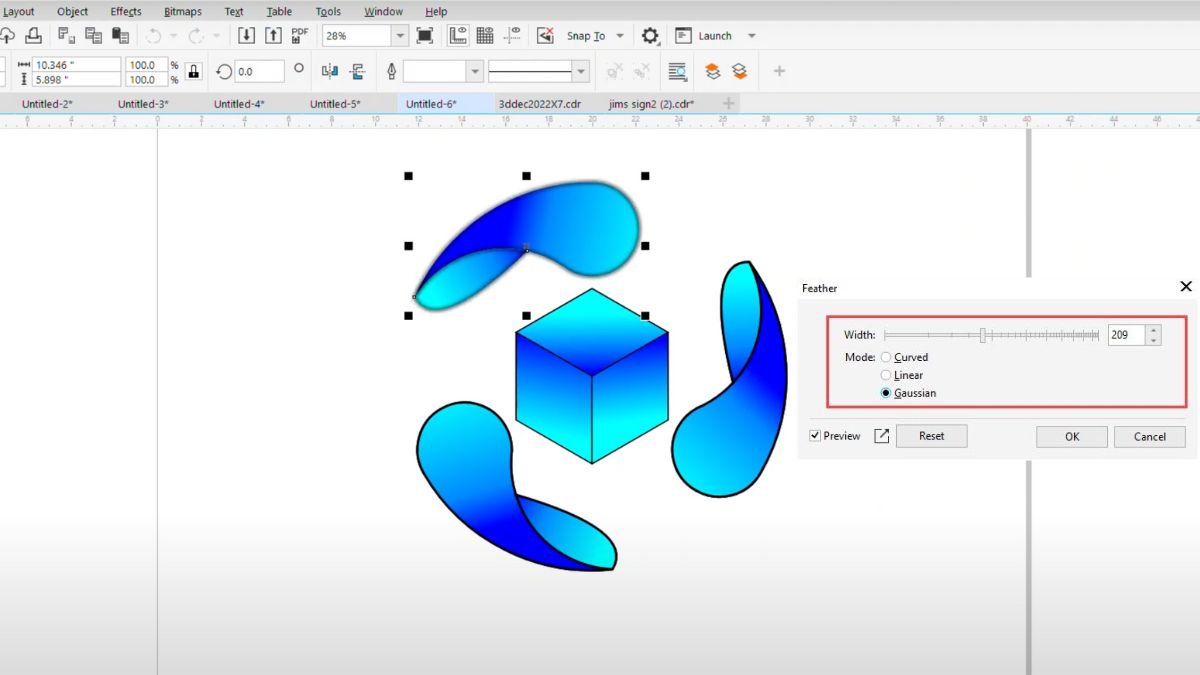Select the Export icon
The height and width of the screenshot is (675, 1200).
274,35
